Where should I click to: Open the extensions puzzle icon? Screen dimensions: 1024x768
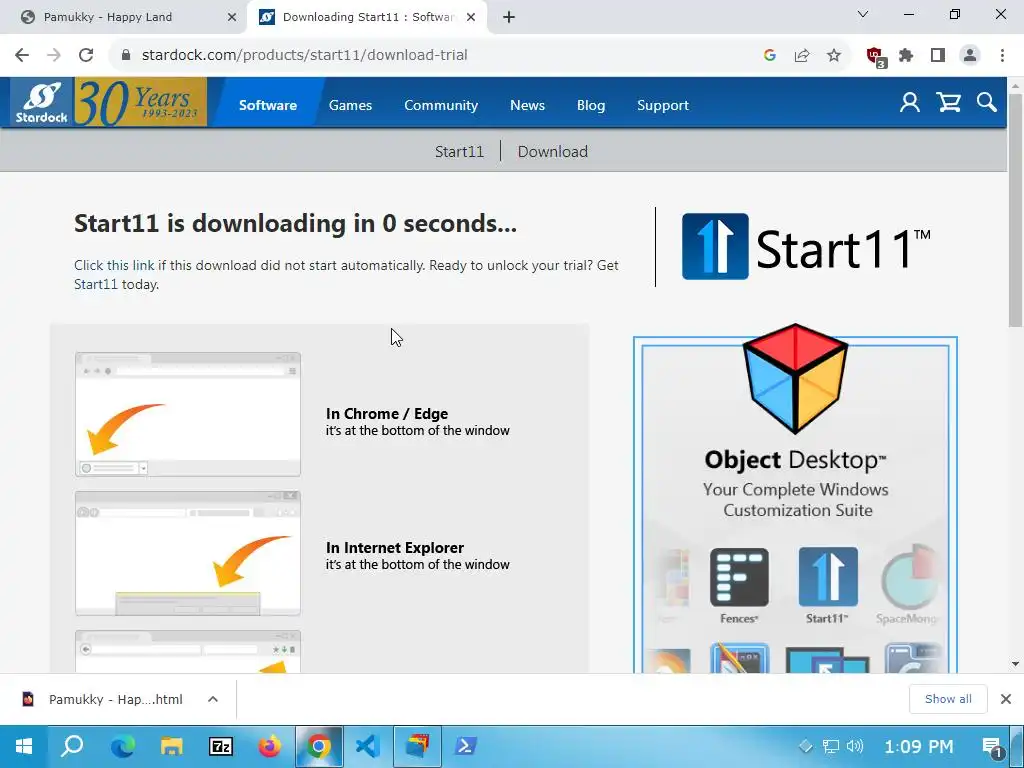906,55
